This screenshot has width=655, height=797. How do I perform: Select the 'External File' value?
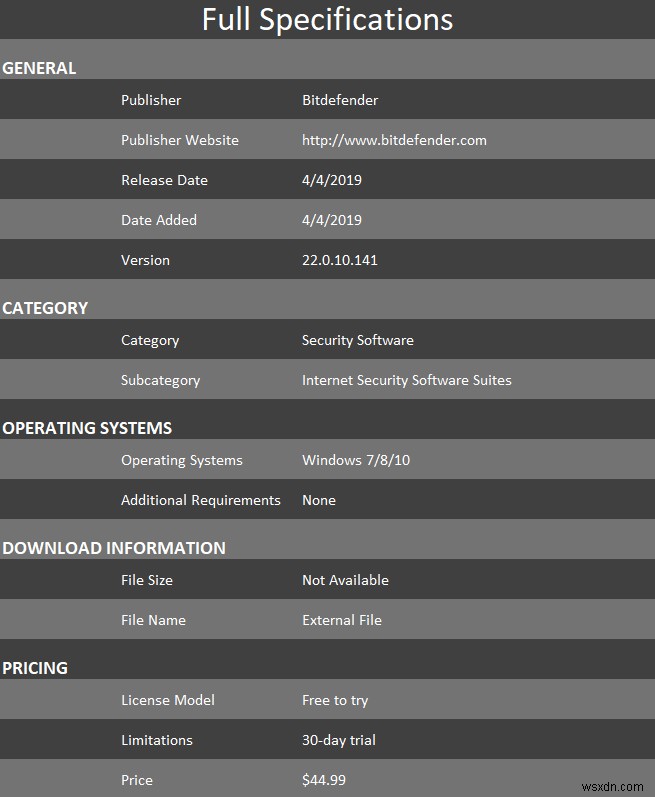coord(341,620)
